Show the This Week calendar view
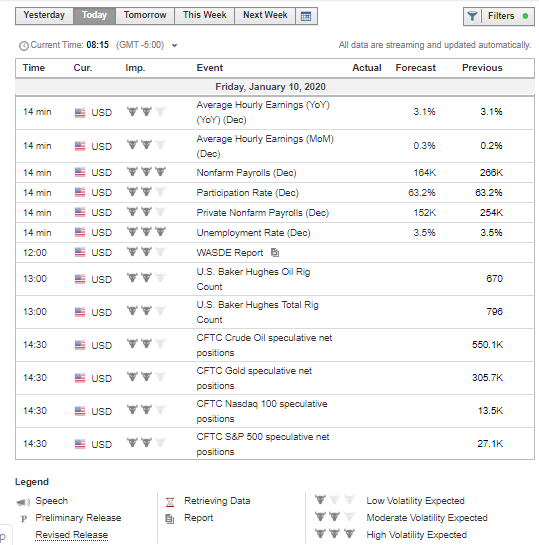The width and height of the screenshot is (539, 545). (x=205, y=16)
